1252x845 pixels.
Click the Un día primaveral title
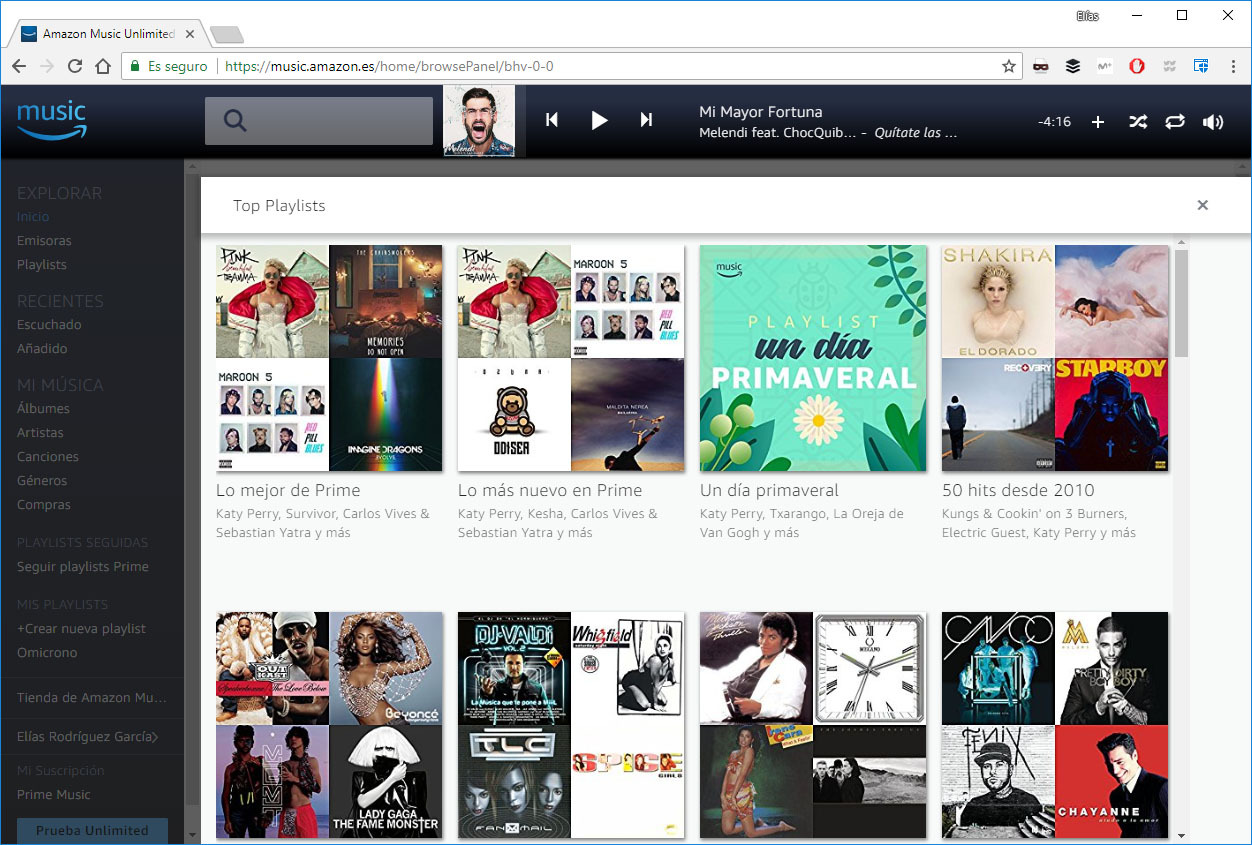[769, 490]
